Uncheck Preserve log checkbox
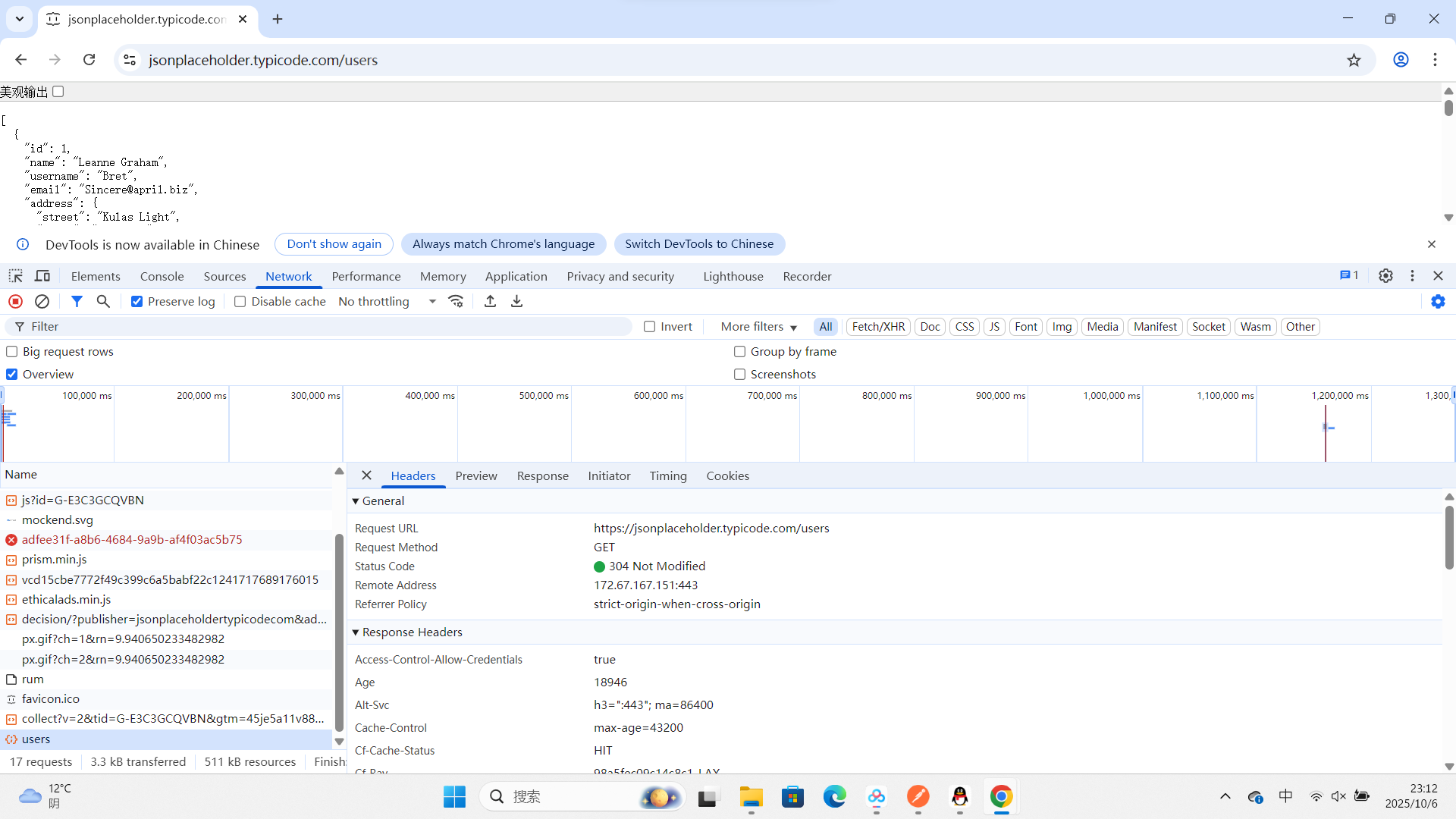Viewport: 1456px width, 819px height. (136, 301)
